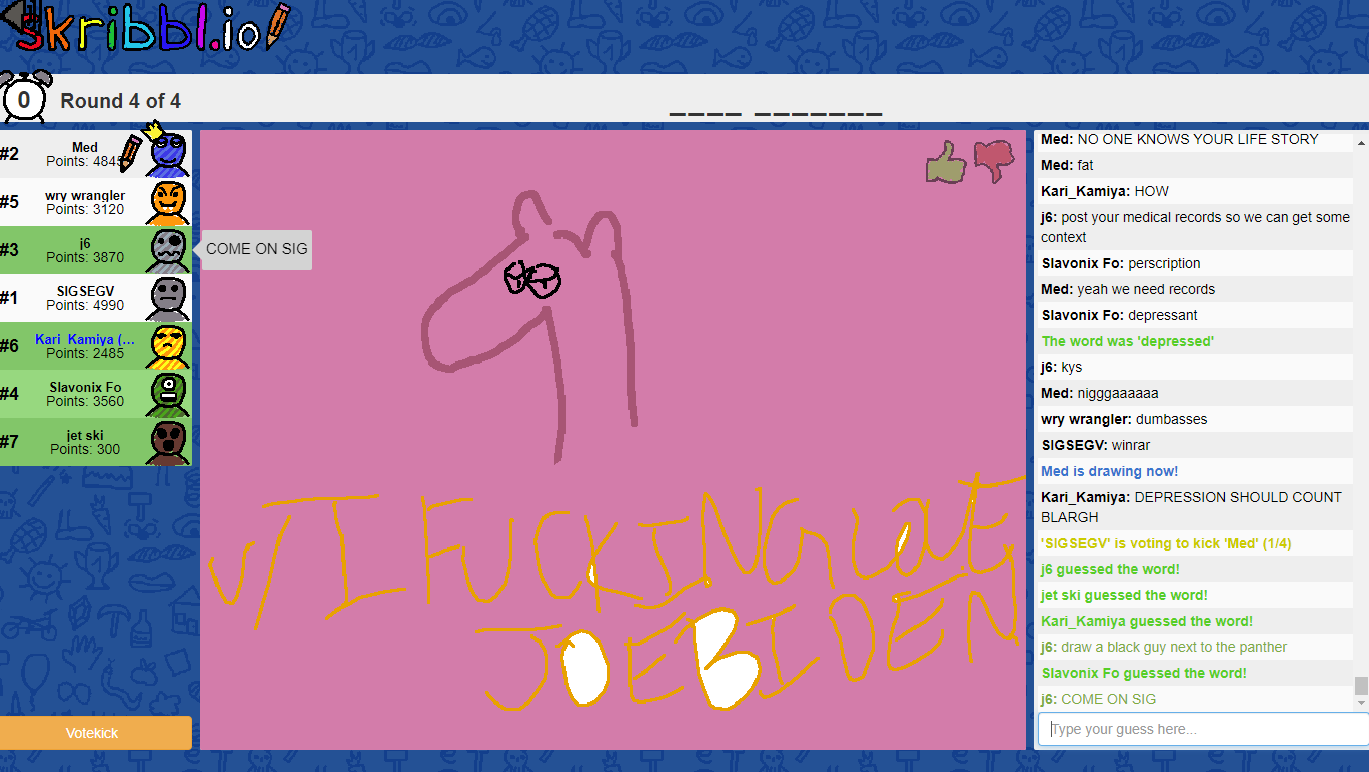Click the chat scrollbar down arrow

point(1360,704)
